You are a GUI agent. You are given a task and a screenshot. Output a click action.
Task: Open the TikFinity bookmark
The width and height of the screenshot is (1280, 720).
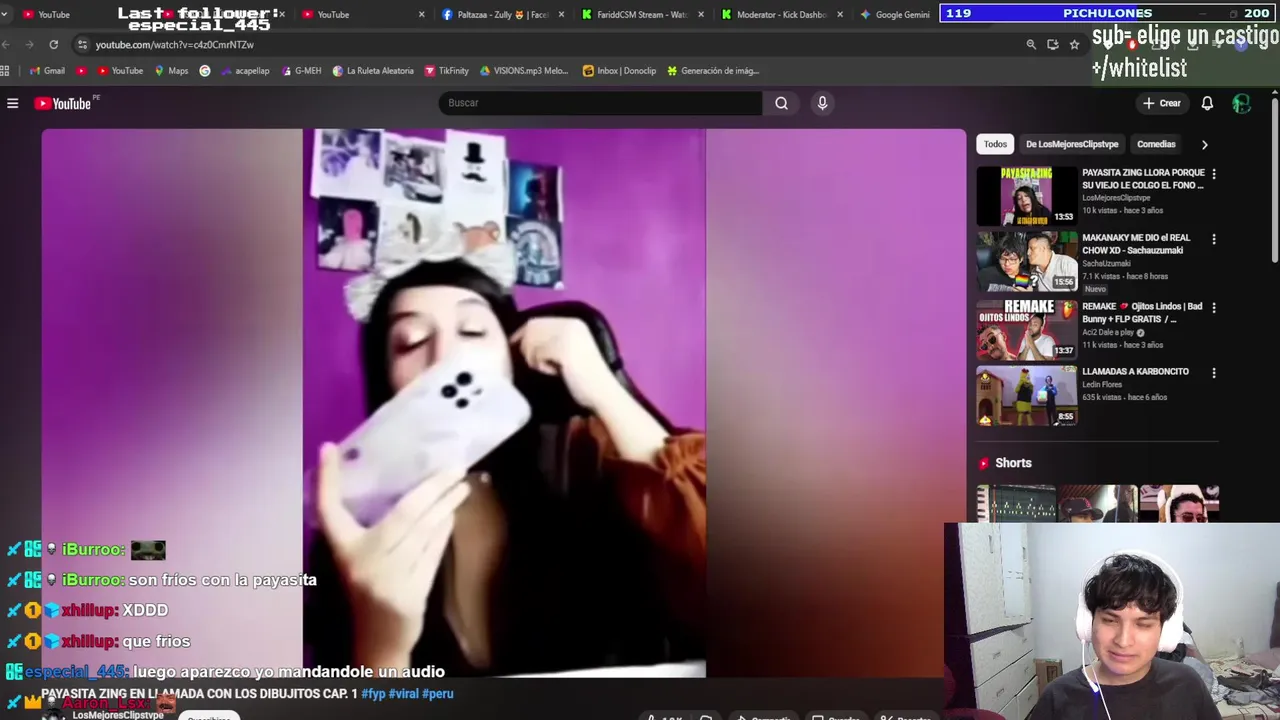click(446, 71)
